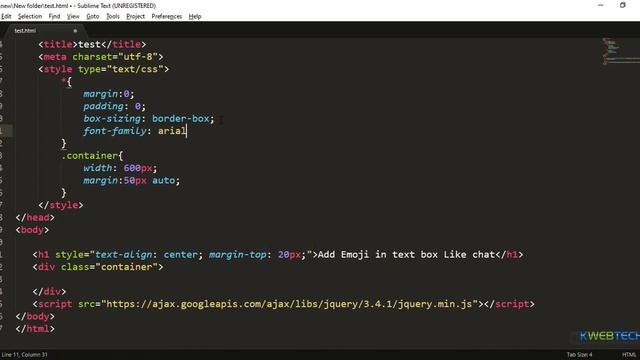The width and height of the screenshot is (640, 360).
Task: Click the <title>test</title> line
Action: (x=92, y=44)
